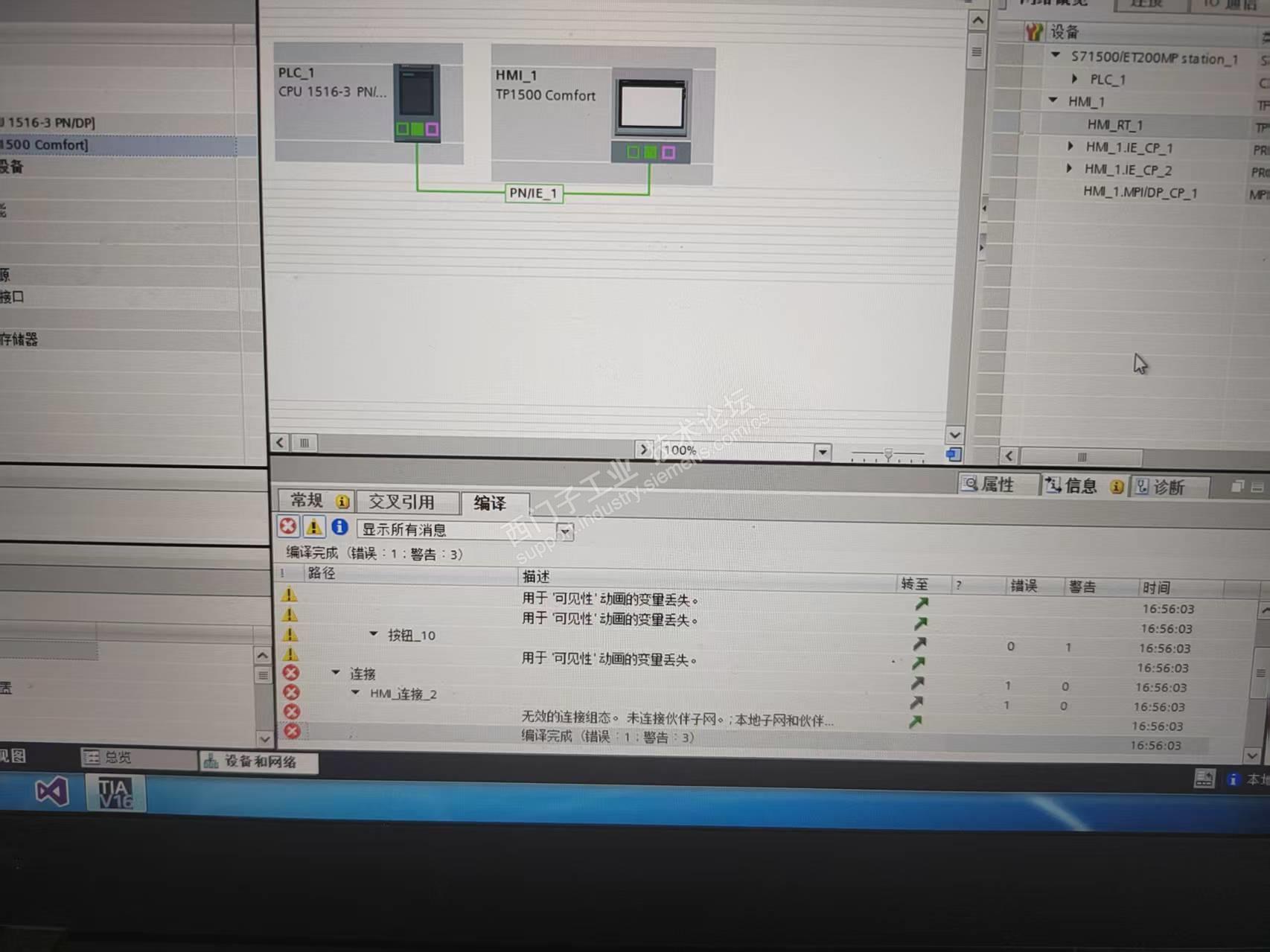
Task: Click network view vertical scroll down arrow
Action: point(954,435)
